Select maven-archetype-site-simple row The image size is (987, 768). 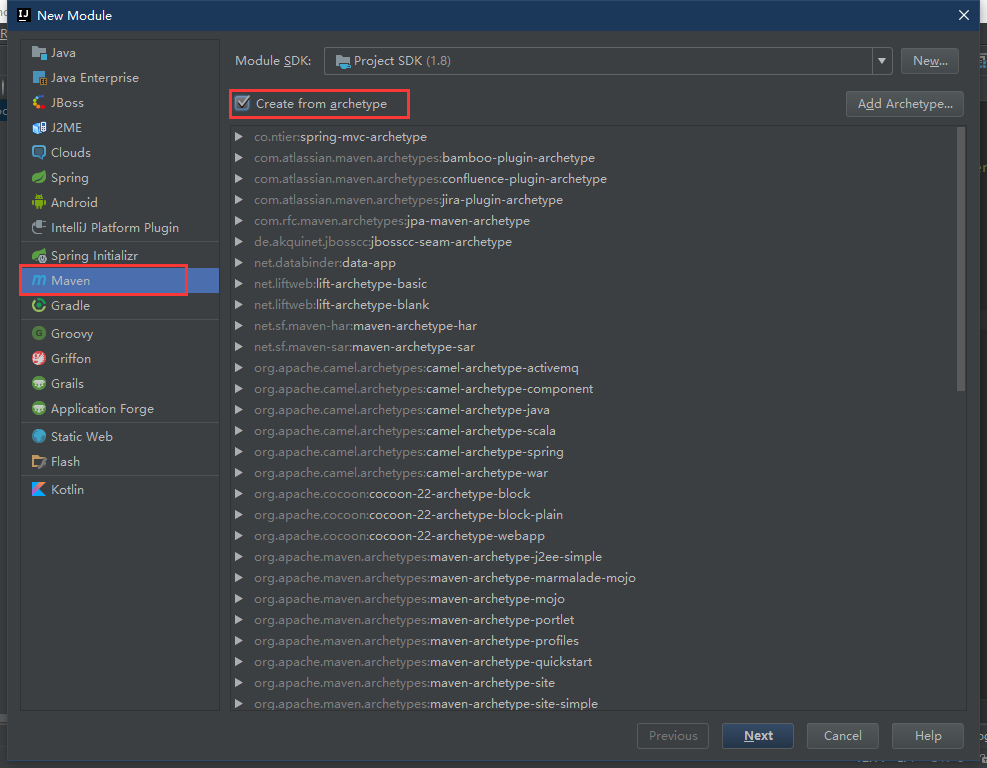tap(594, 703)
